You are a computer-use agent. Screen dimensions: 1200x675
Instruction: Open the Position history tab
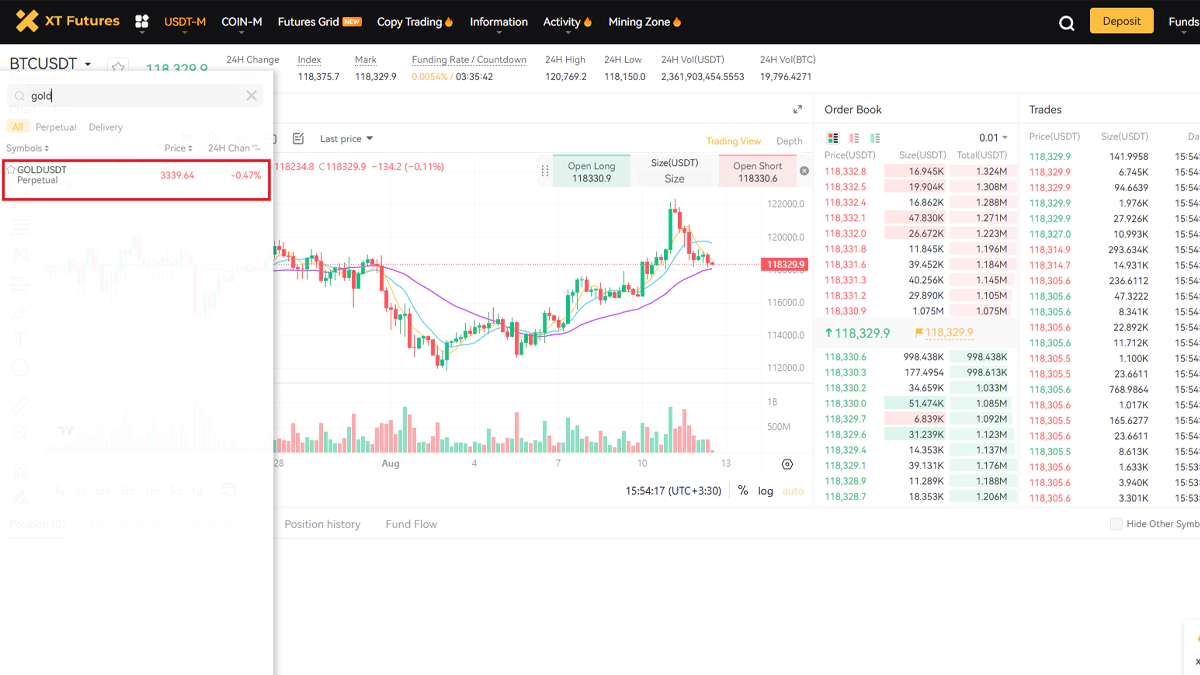(322, 524)
